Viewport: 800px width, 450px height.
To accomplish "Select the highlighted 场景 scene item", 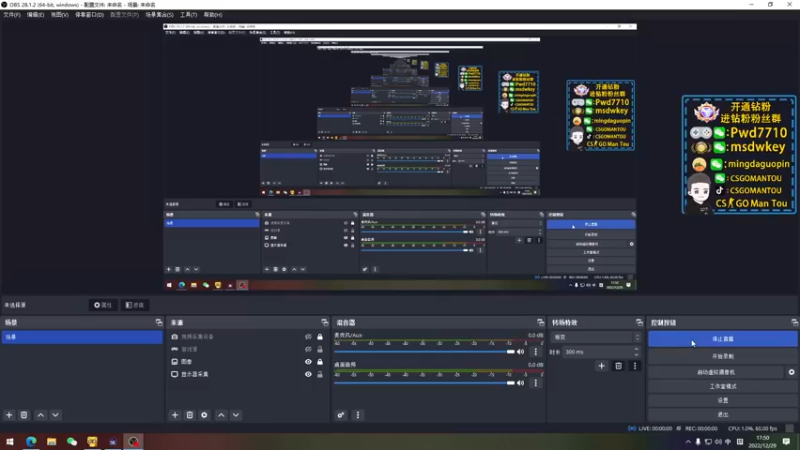I will point(82,337).
